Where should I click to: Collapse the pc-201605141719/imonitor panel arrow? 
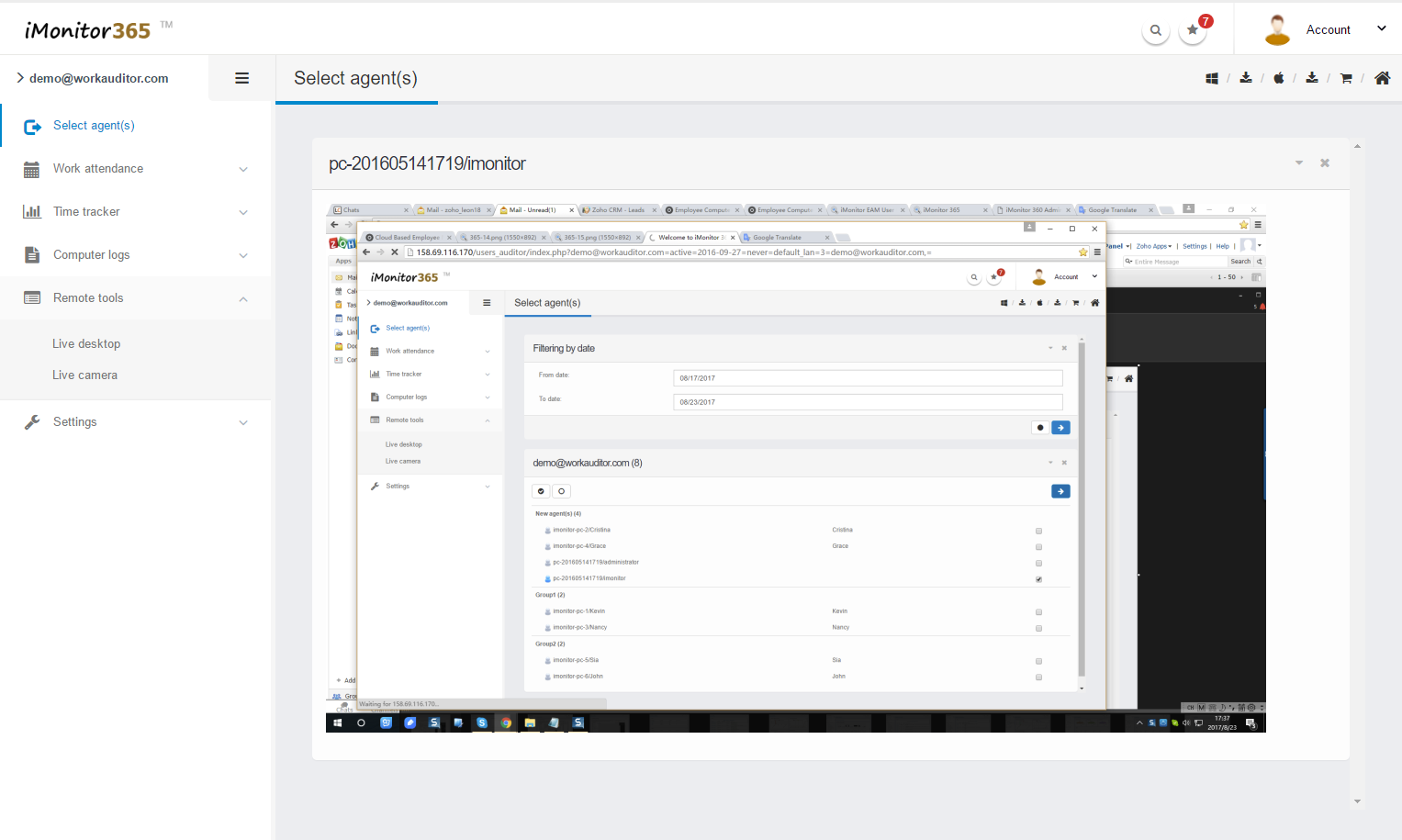pos(1299,163)
